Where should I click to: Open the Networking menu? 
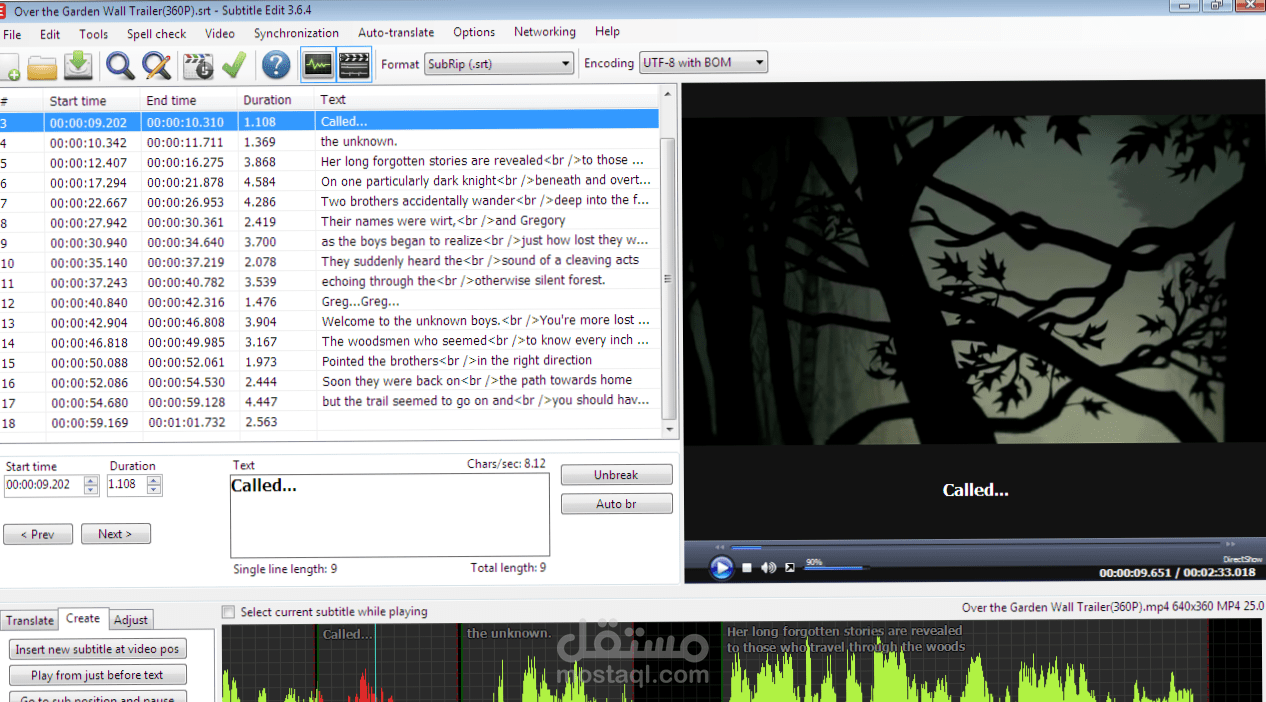545,32
